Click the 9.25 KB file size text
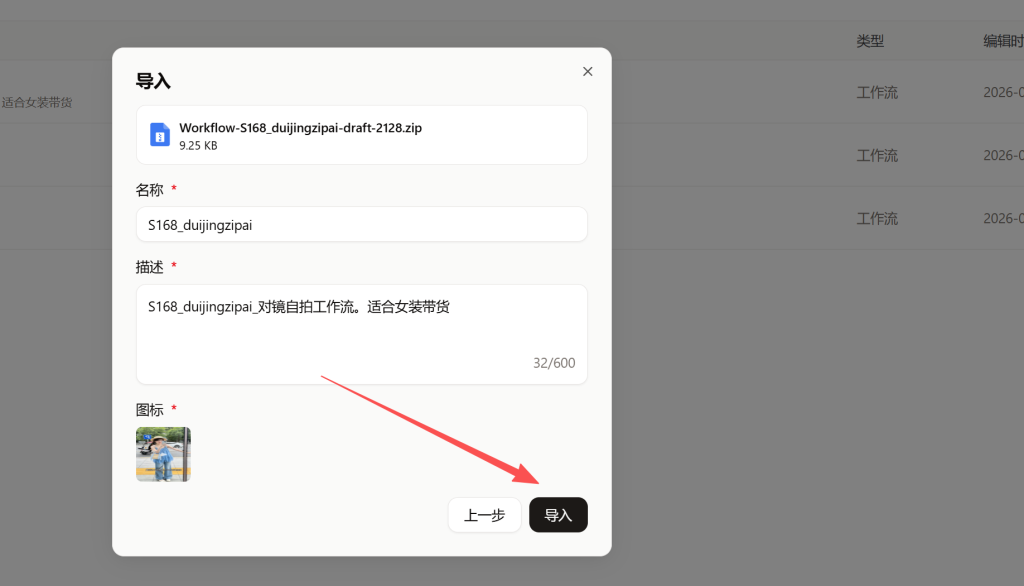Screen dimensions: 1024x586 pos(198,146)
